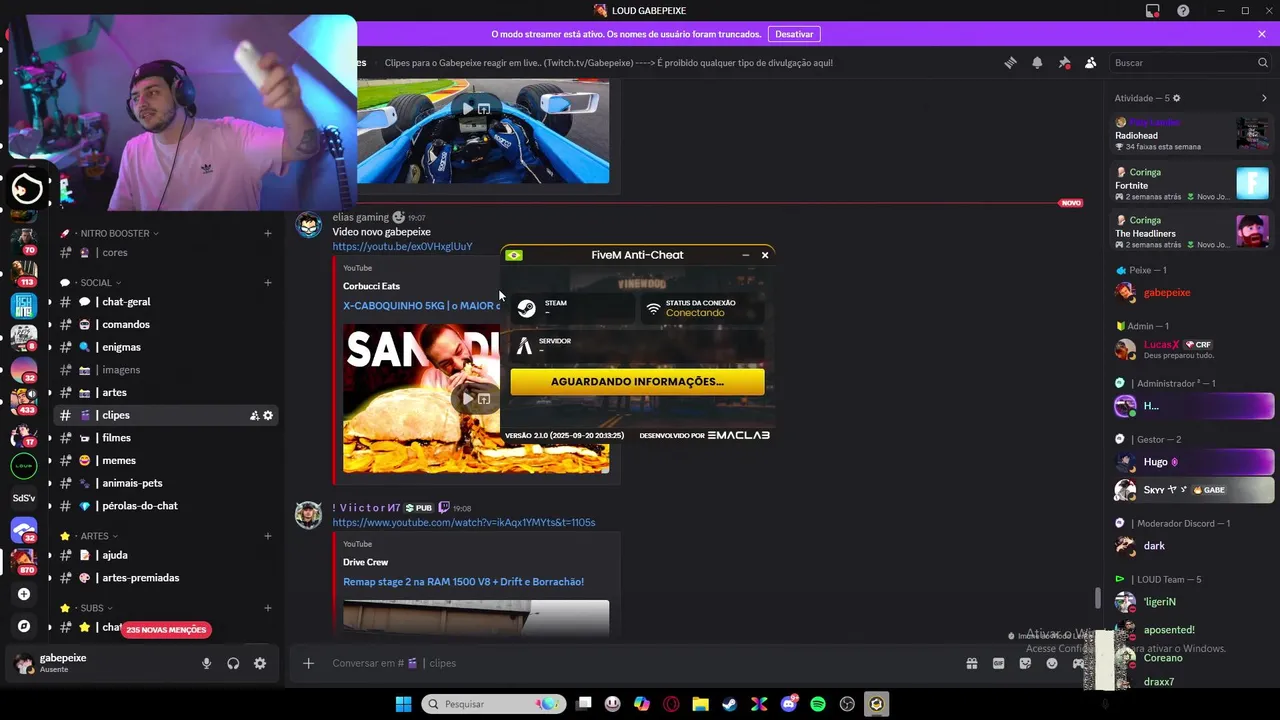Open the X-CABOQUINHO 5KG video title link
The width and height of the screenshot is (1280, 720).
pos(421,306)
